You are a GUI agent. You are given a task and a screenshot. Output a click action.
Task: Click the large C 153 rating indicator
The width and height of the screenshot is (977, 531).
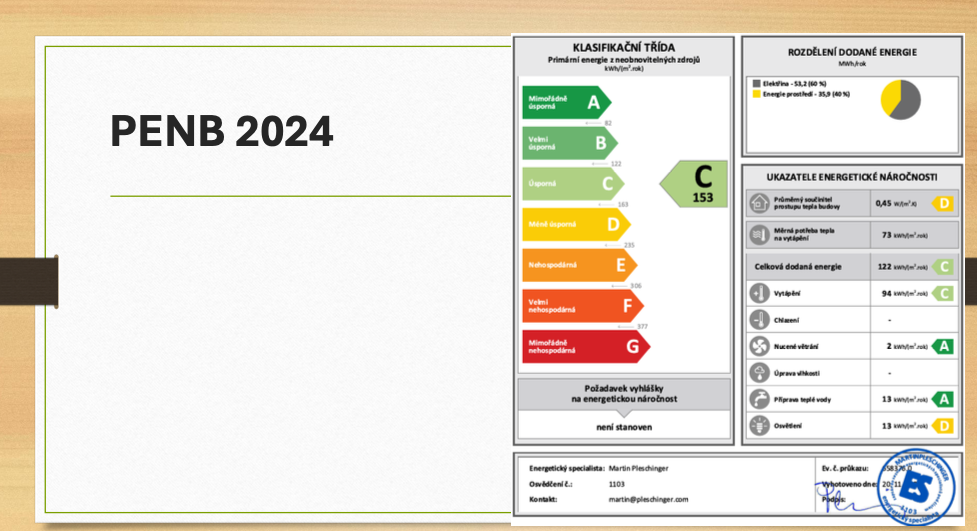point(695,183)
